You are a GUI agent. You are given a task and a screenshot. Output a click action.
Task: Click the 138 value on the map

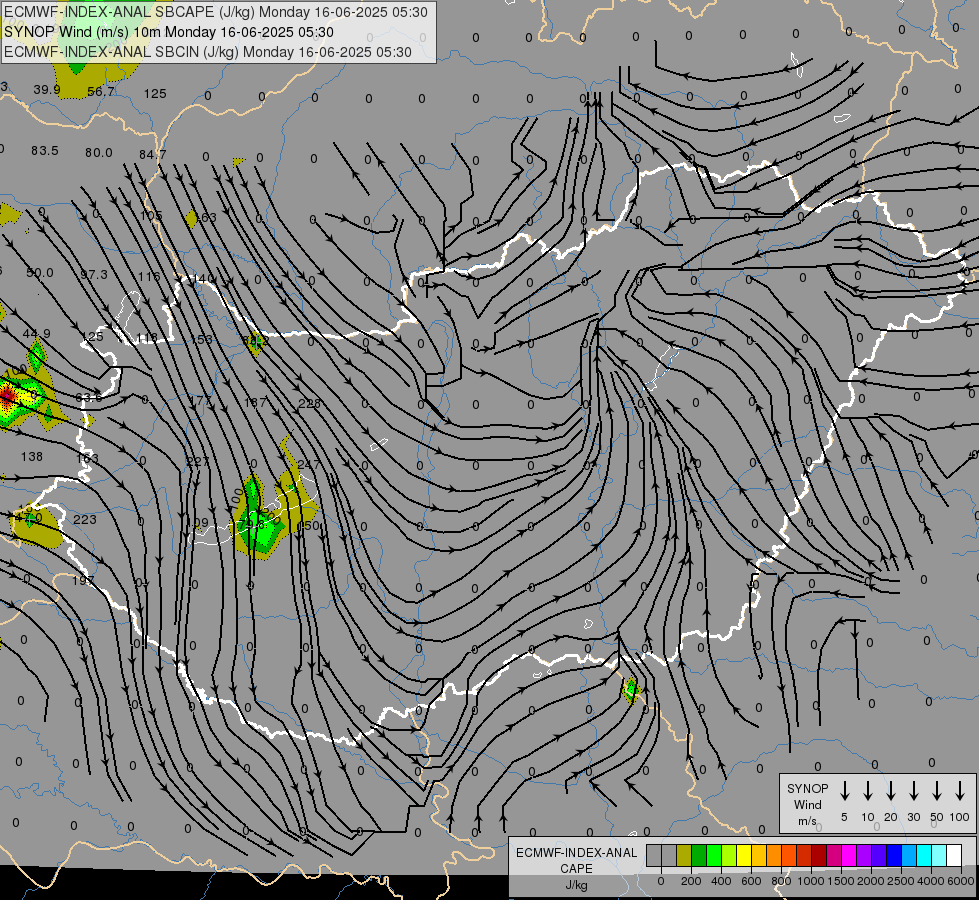click(x=32, y=457)
